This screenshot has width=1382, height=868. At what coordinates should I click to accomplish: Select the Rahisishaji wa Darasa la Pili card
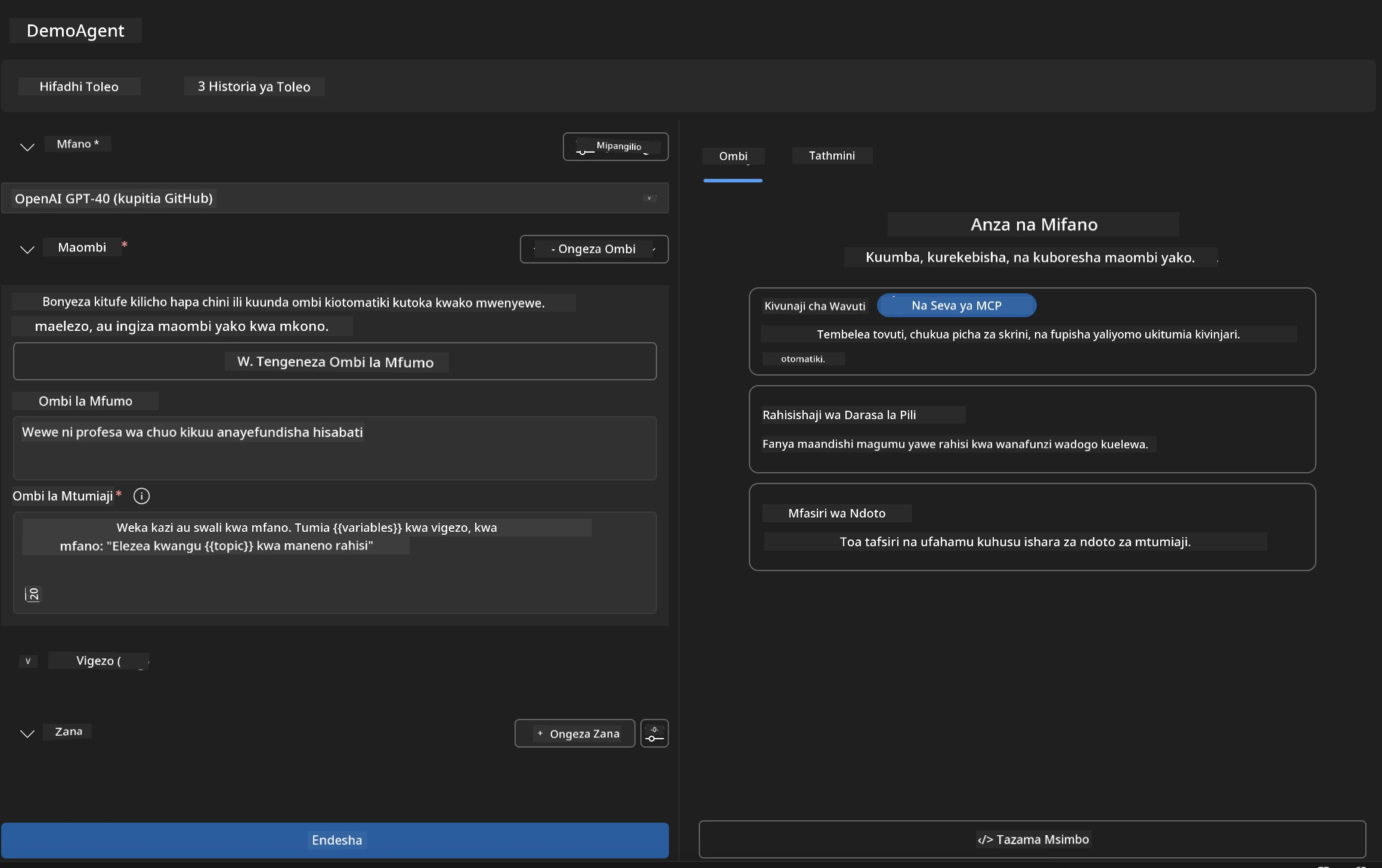tap(1032, 429)
